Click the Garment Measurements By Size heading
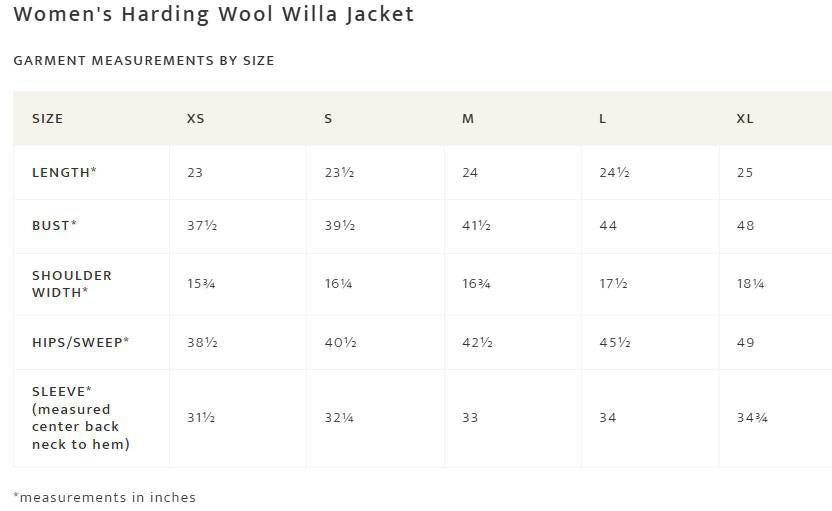The width and height of the screenshot is (832, 511). [143, 61]
